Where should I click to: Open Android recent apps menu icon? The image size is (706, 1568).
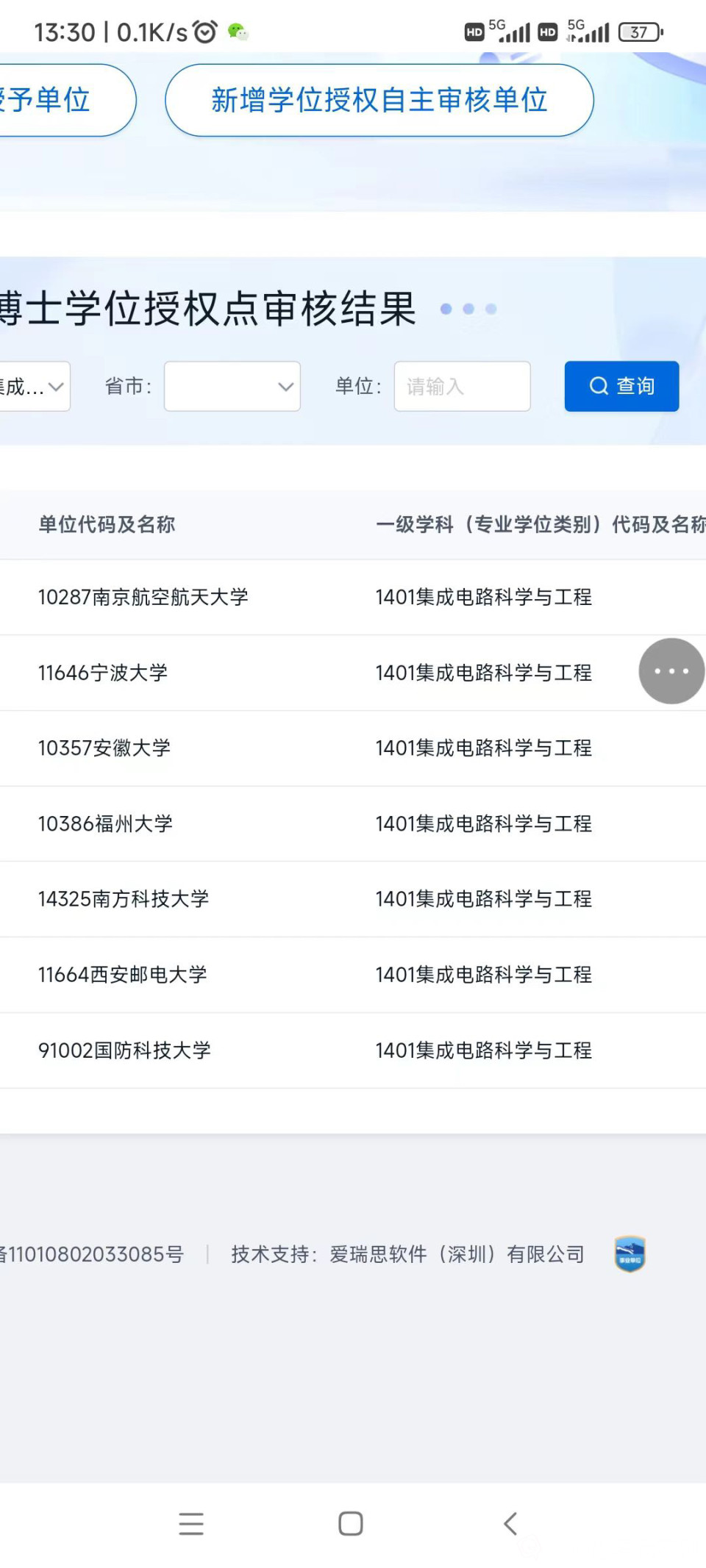click(x=191, y=1524)
